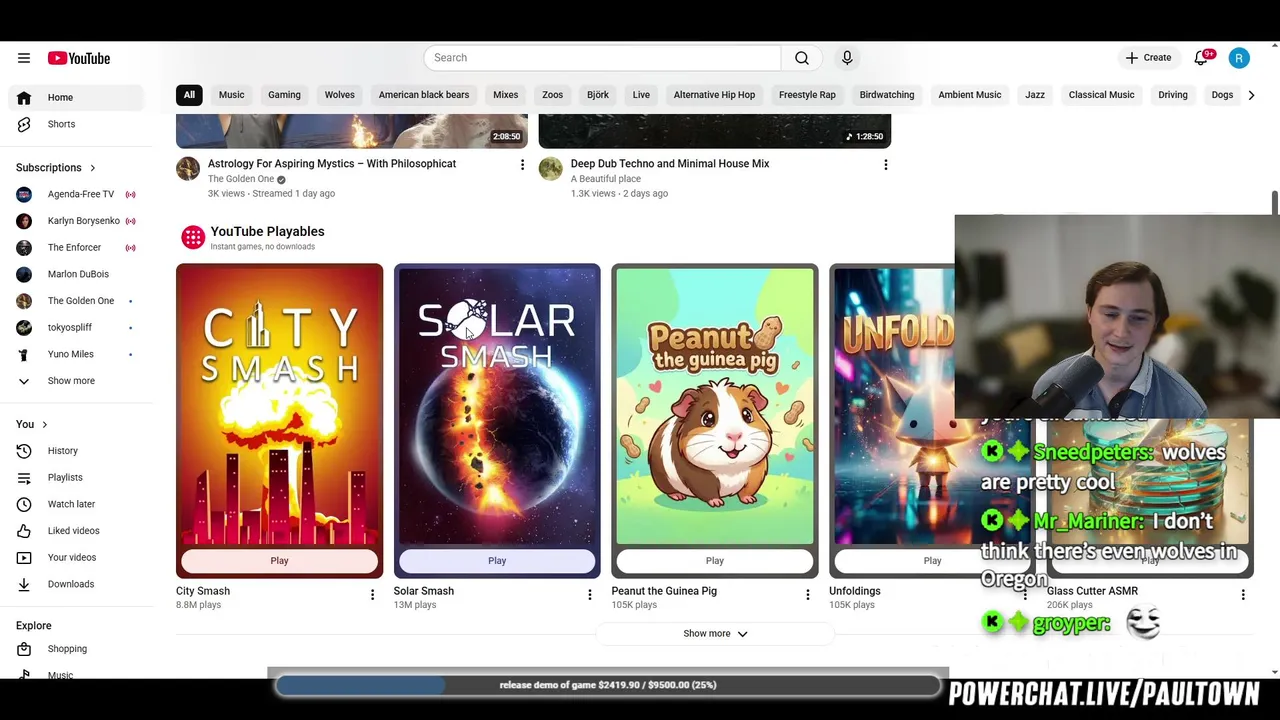Play the Solar Smash game
This screenshot has height=720, width=1280.
point(497,561)
